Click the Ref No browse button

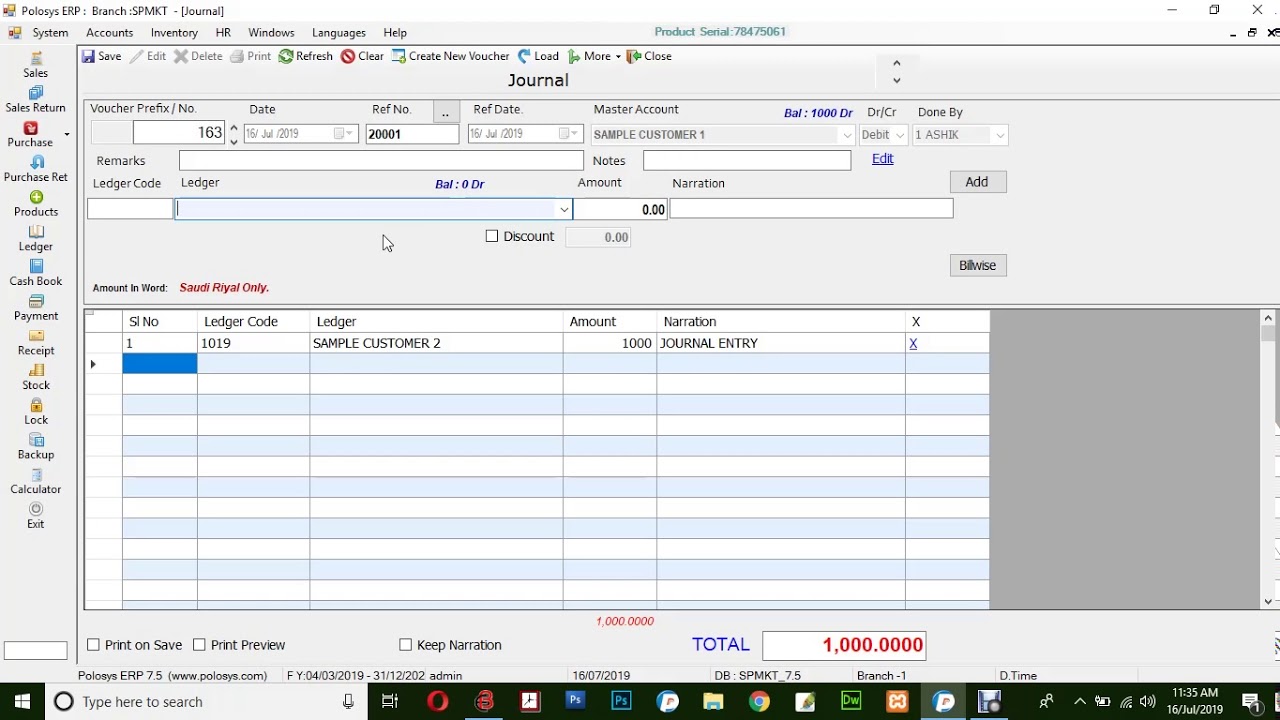446,112
